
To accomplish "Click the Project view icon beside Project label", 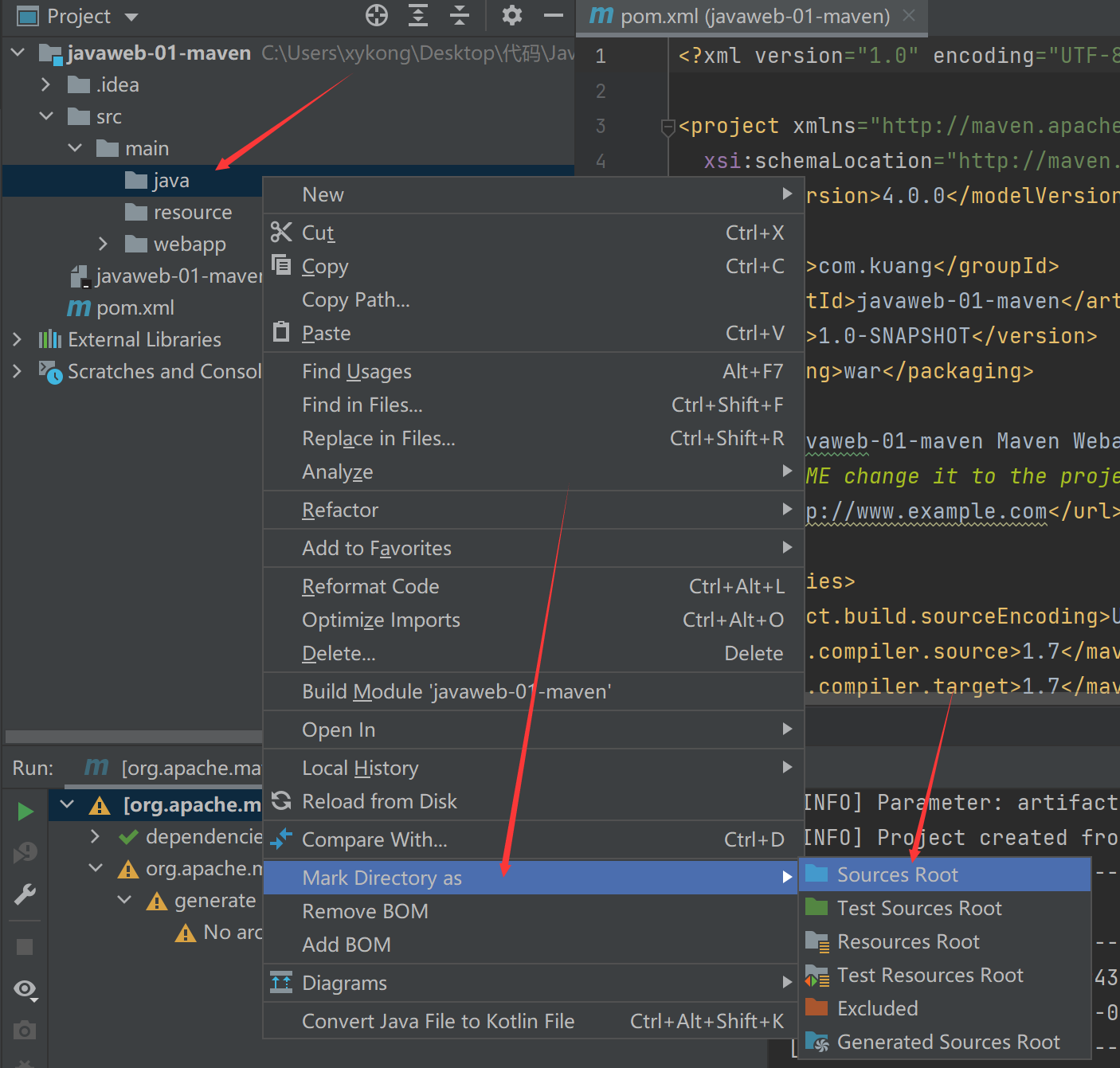I will tap(28, 16).
